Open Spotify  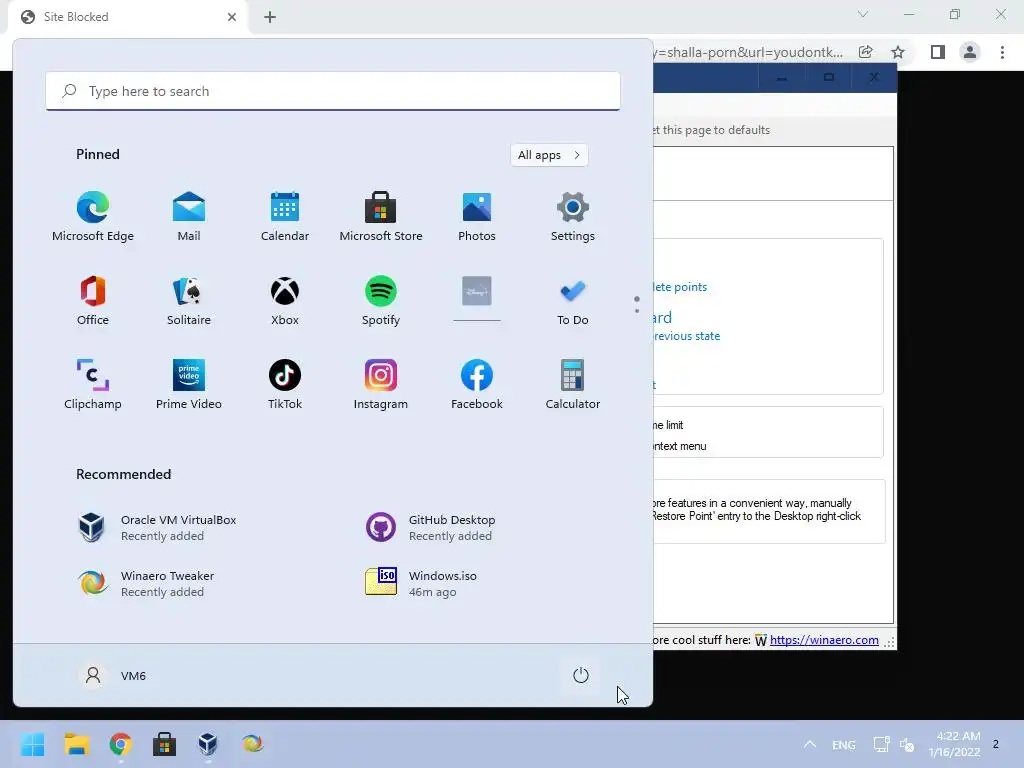click(381, 300)
